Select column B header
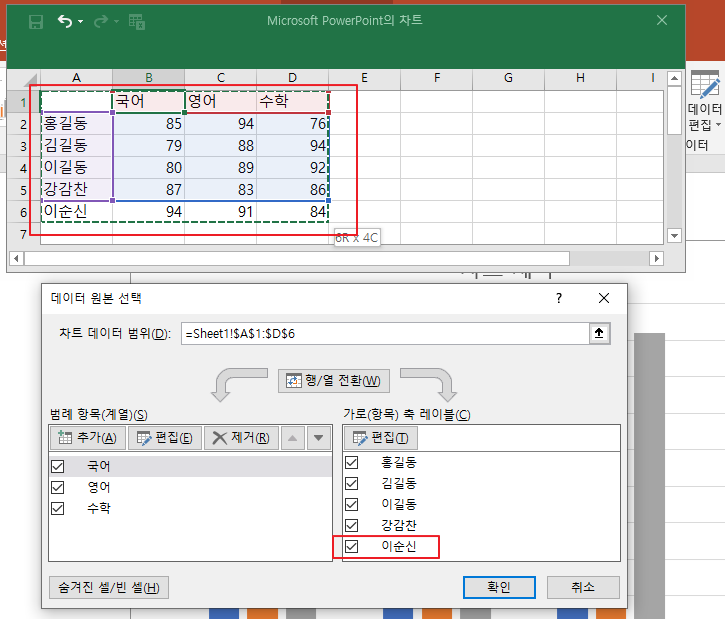Image resolution: width=725 pixels, height=619 pixels. point(148,78)
